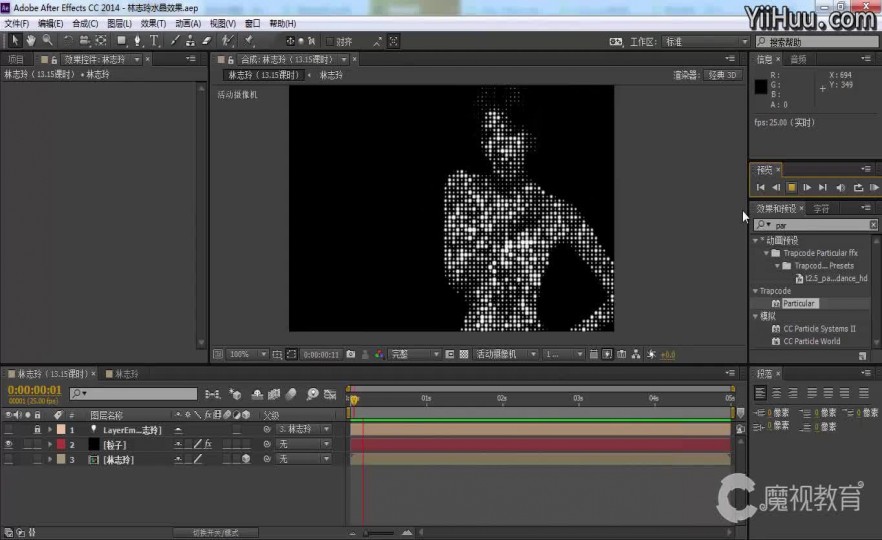Switch to the 音频 panel tab
This screenshot has width=882, height=540.
(798, 59)
